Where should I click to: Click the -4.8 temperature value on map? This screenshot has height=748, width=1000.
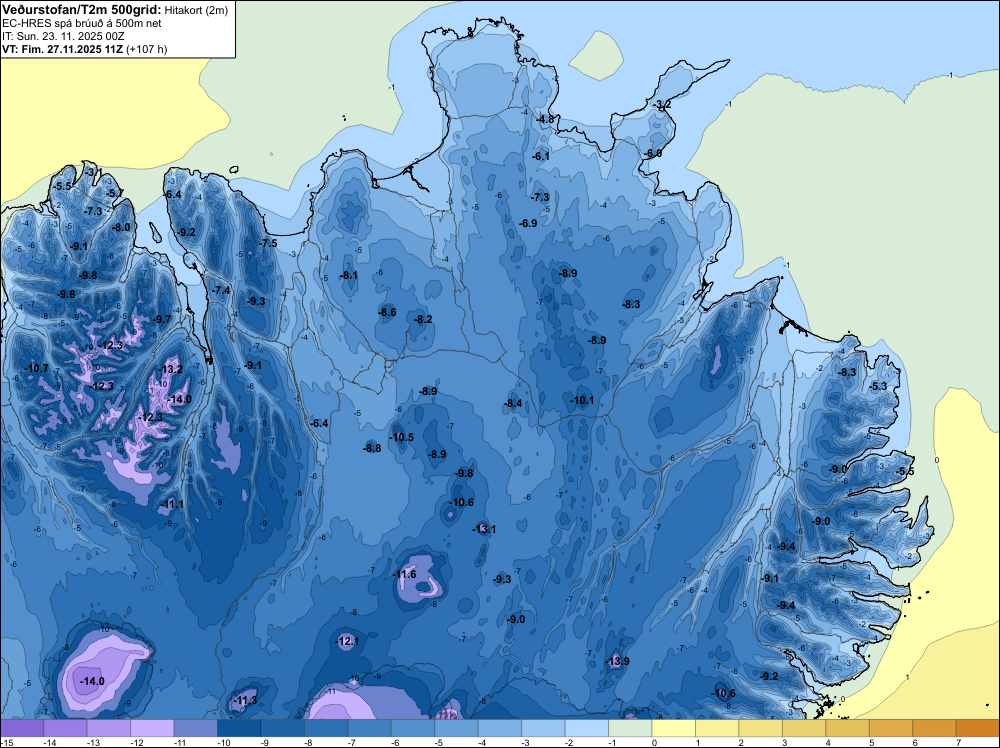click(x=545, y=119)
